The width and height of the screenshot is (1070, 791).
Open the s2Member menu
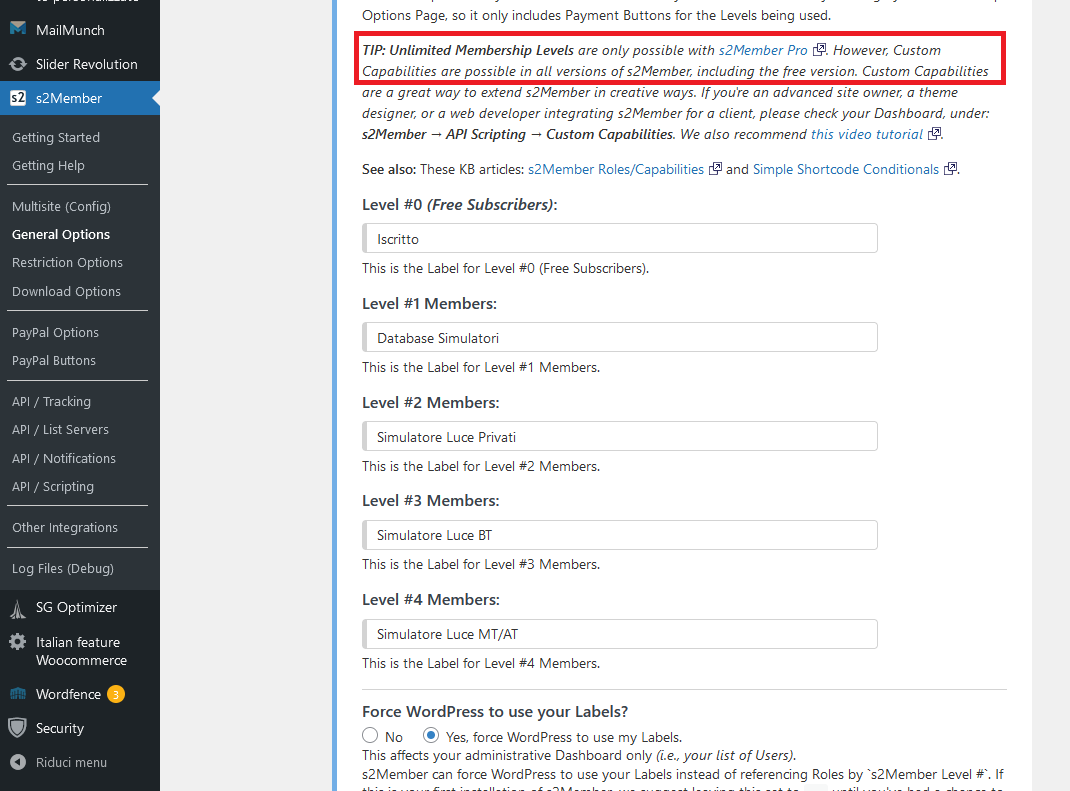coord(80,98)
